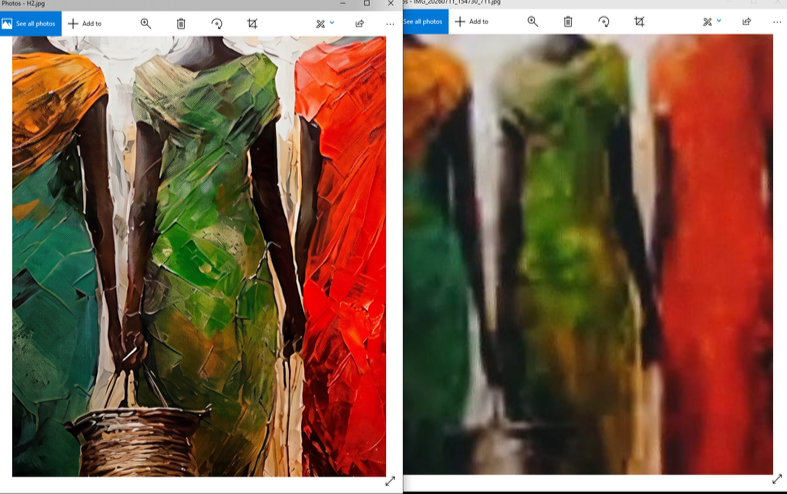This screenshot has height=494, width=787.
Task: Open Edit & Create in IMG window
Action: (707, 22)
